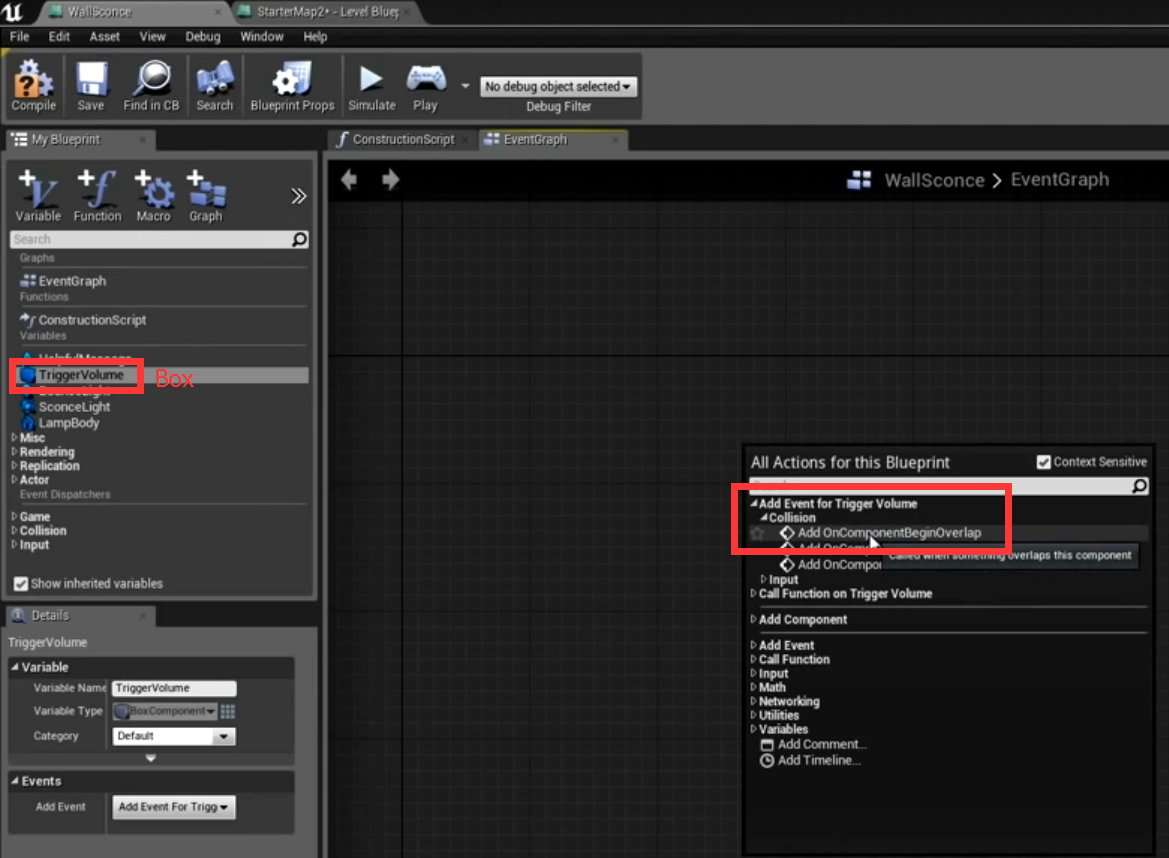Screen dimensions: 1169x858
Task: Select the SconceLight variable
Action: tap(74, 407)
